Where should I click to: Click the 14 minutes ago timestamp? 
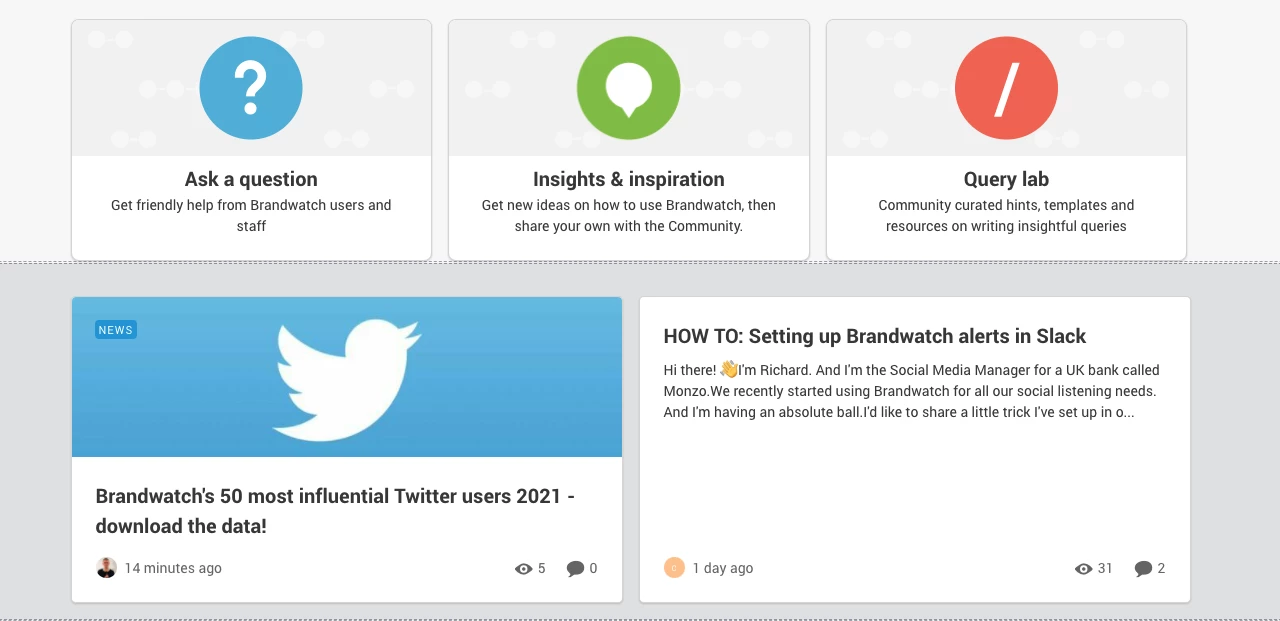click(x=173, y=568)
